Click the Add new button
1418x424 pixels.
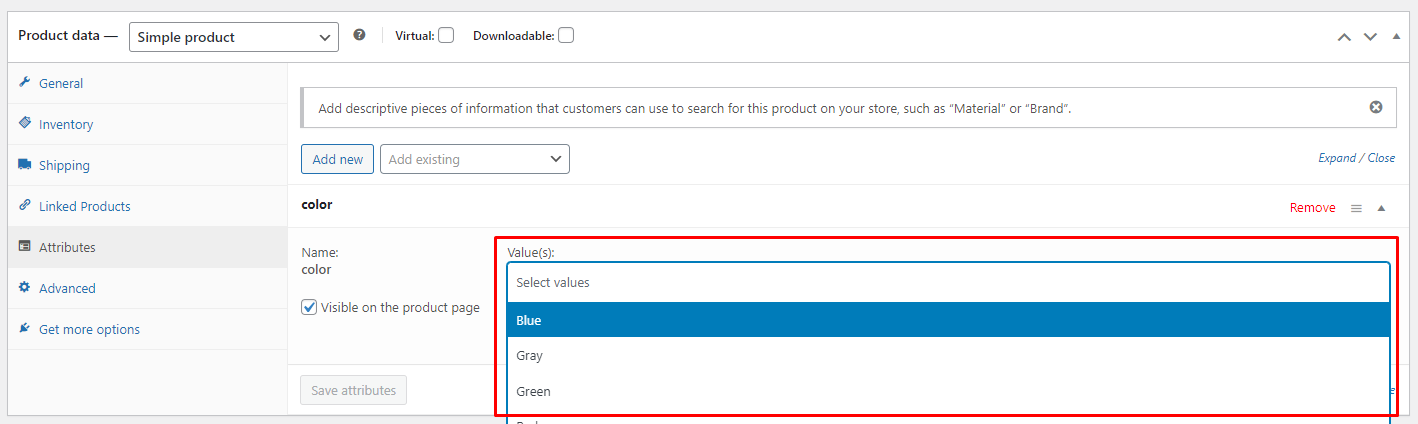[337, 159]
